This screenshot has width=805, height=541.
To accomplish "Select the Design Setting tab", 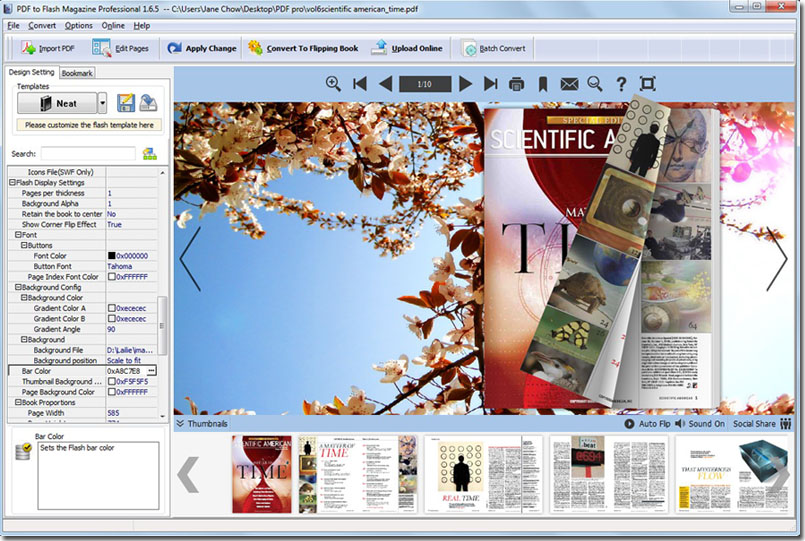I will tap(31, 72).
